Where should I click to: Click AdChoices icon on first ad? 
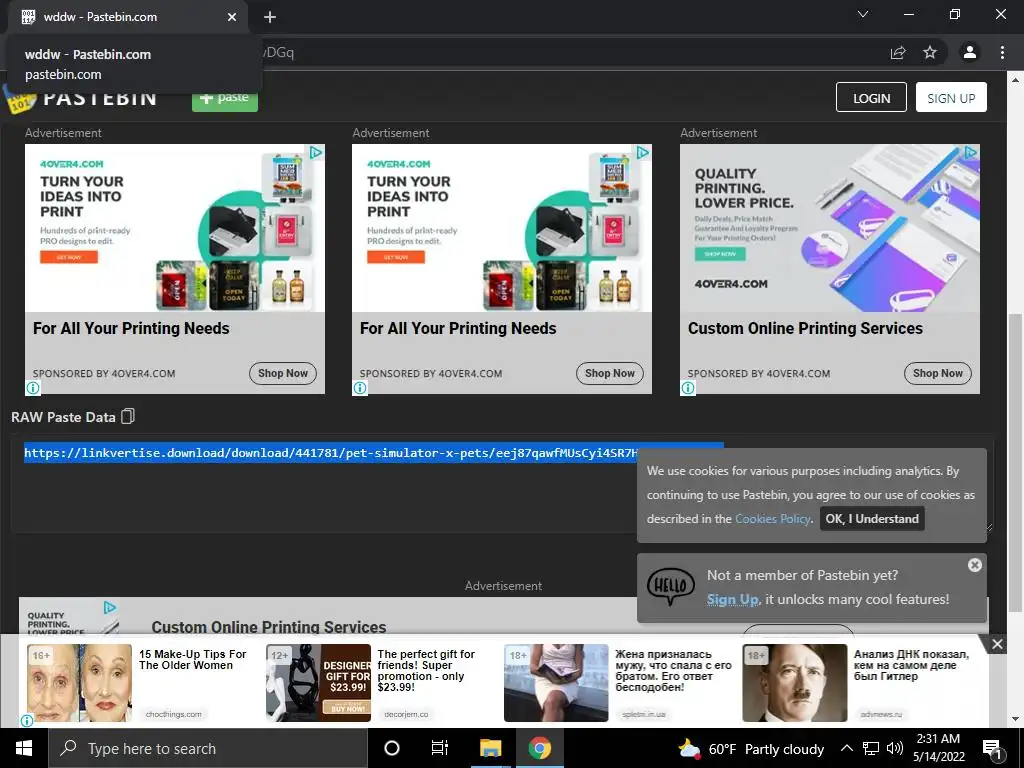[316, 153]
